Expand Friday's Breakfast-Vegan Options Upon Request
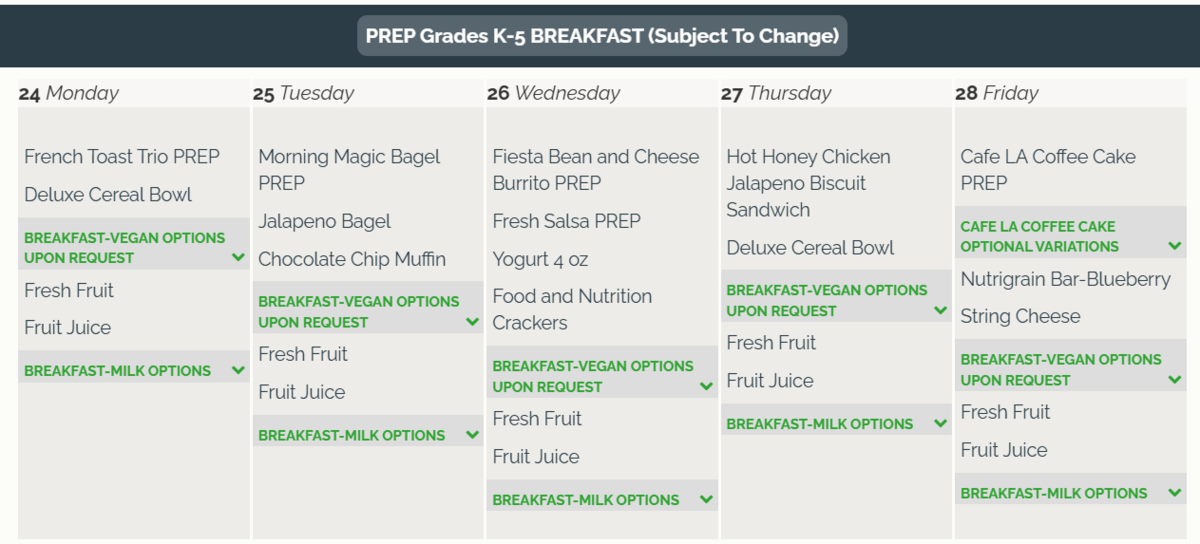Viewport: 1200px width, 544px height. pos(1070,370)
